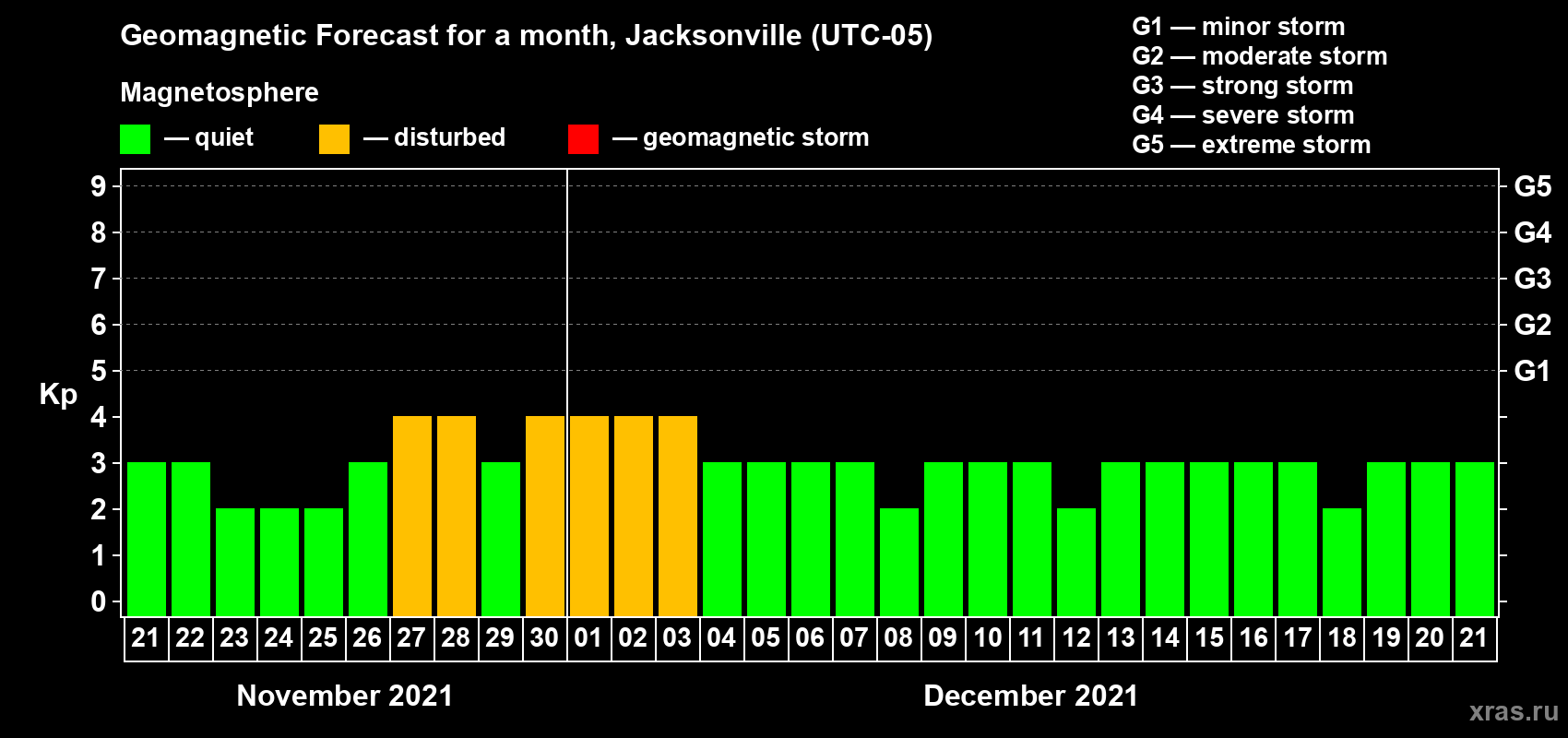Viewport: 1568px width, 738px height.
Task: Click the green bar for December 21
Action: click(1475, 539)
